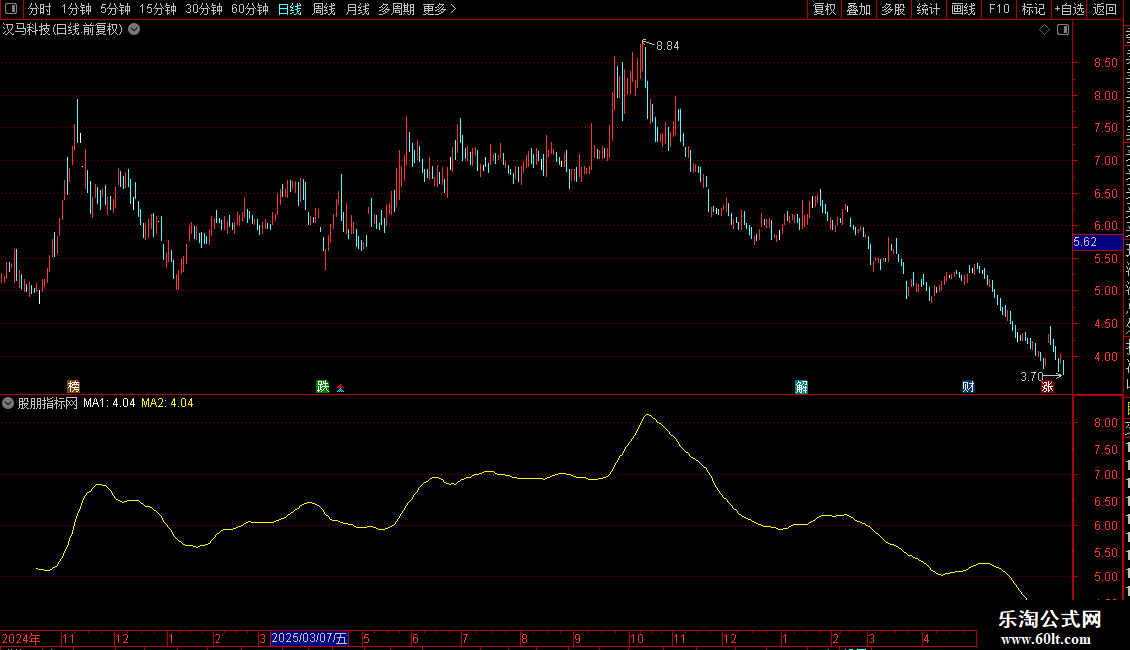Click the green 跌 event marker
The image size is (1130, 650).
323,387
